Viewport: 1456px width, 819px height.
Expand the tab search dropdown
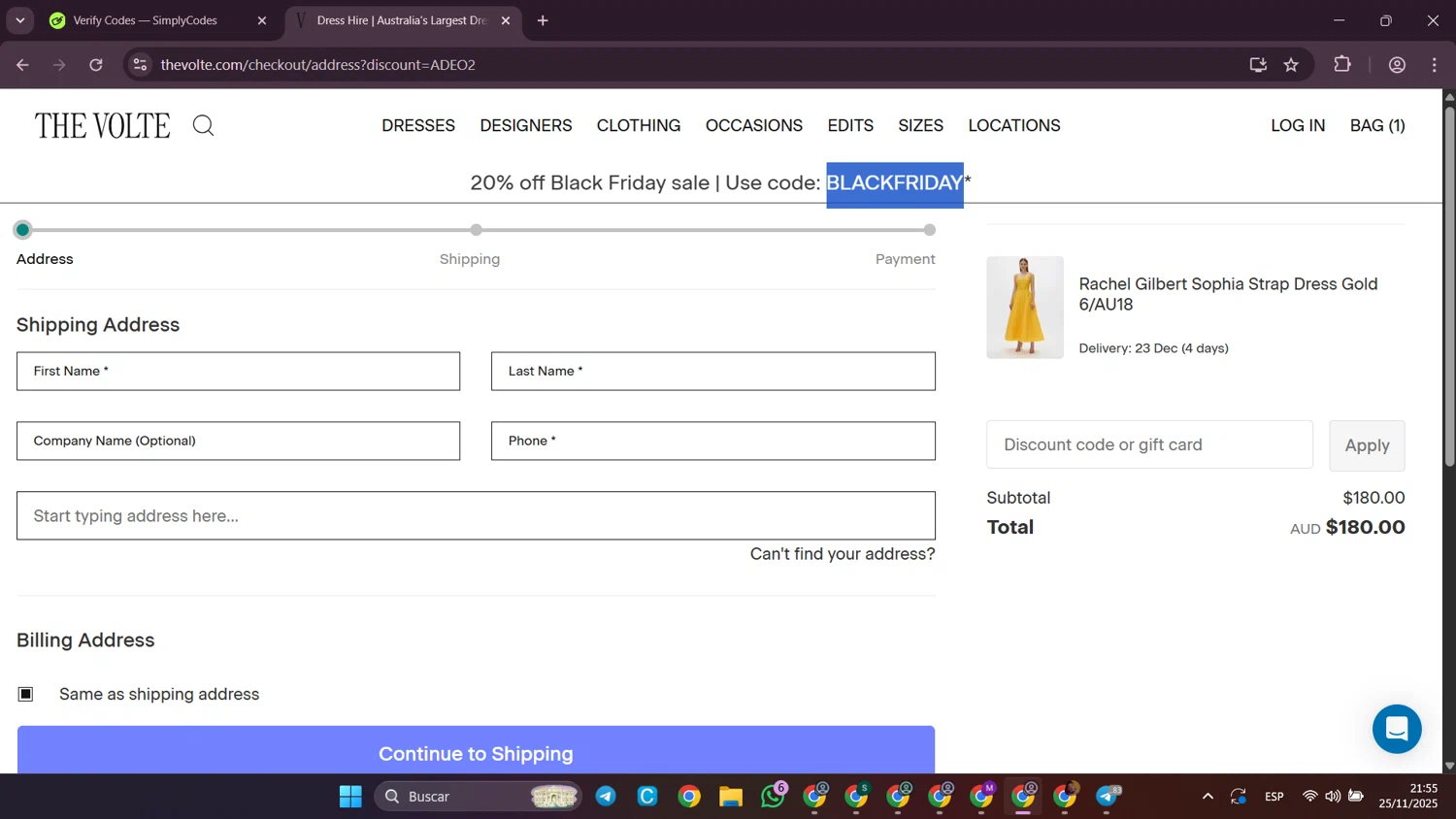click(x=19, y=20)
